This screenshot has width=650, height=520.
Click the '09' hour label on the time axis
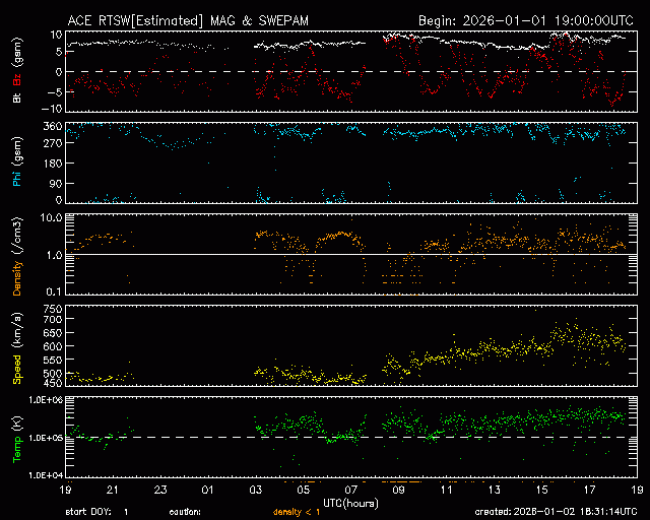pos(398,490)
